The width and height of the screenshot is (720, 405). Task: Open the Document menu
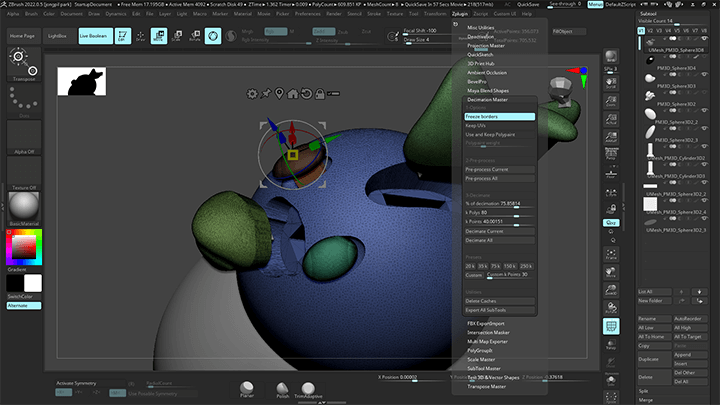click(72, 14)
